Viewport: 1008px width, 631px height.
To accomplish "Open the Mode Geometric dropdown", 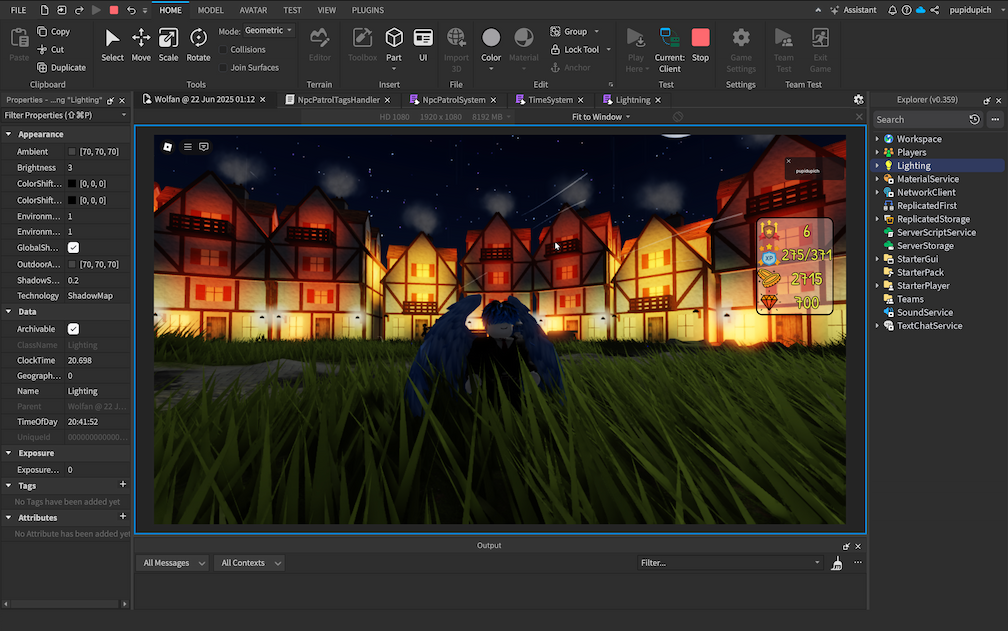I will pos(269,30).
